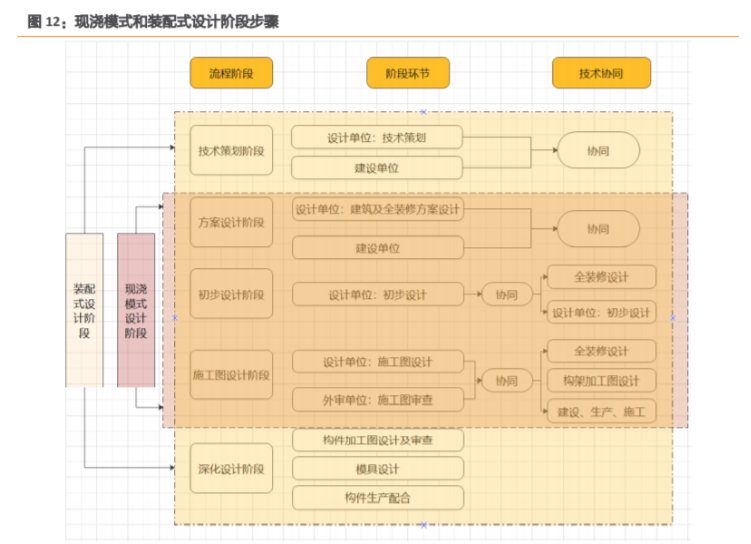Click the 协同 oval beside 技术策划 row
This screenshot has height=544, width=751.
pos(598,150)
